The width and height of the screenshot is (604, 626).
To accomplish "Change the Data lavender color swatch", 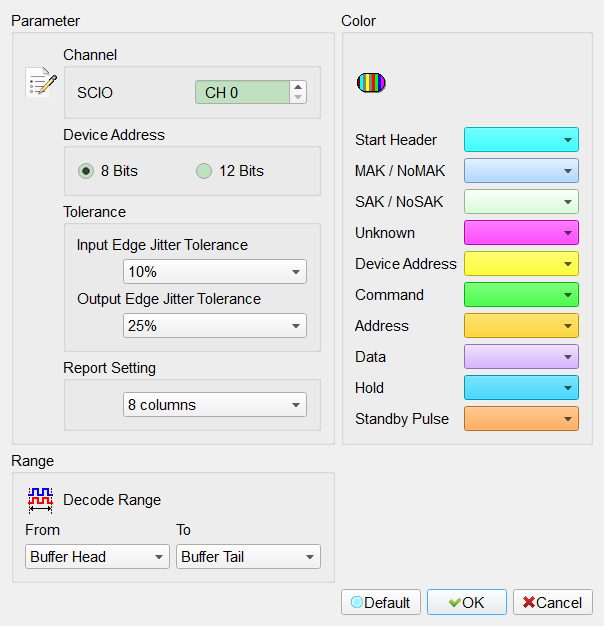I will pyautogui.click(x=521, y=357).
